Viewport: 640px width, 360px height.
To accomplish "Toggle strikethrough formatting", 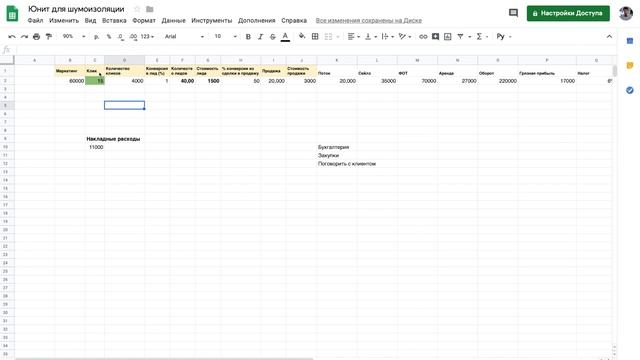I will pyautogui.click(x=273, y=37).
